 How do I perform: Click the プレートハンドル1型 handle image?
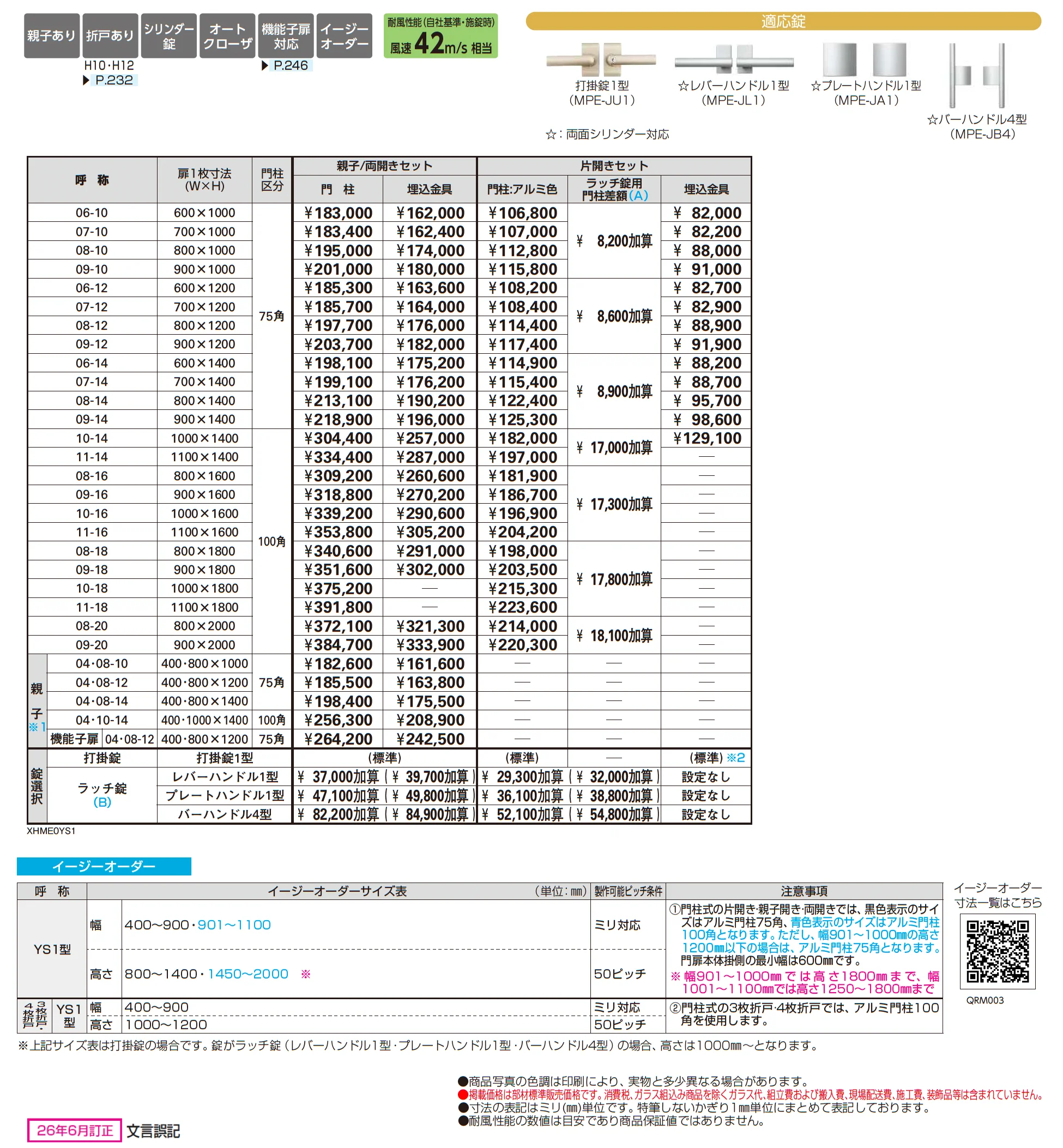865,59
